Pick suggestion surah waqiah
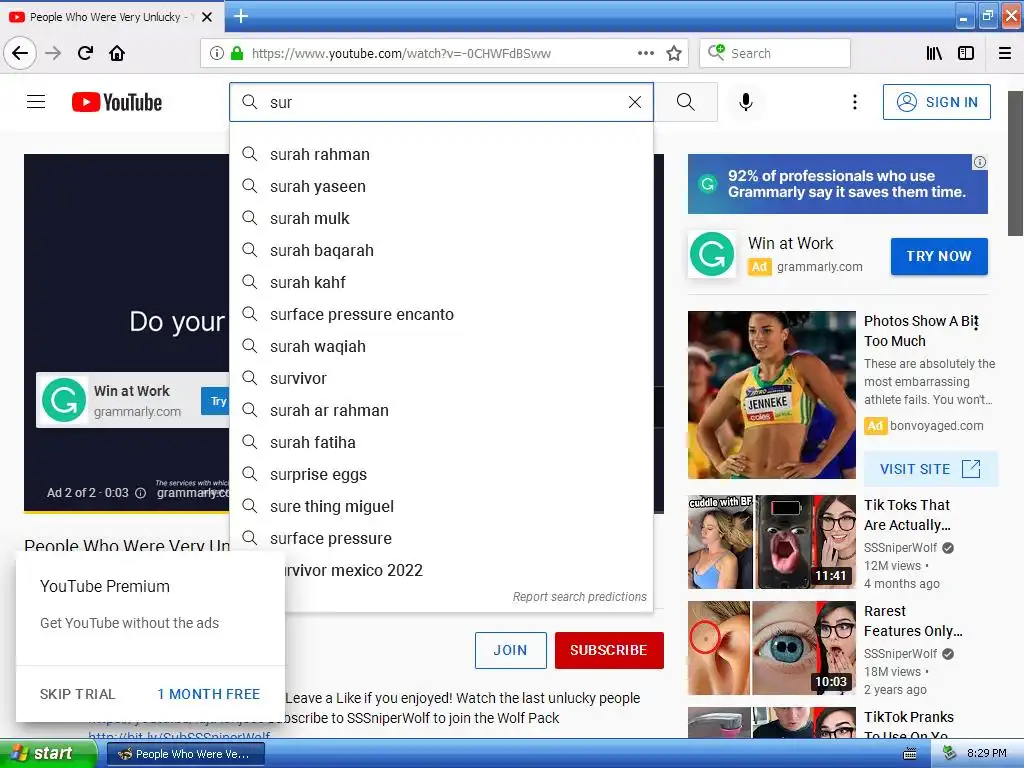The width and height of the screenshot is (1024, 768). [441, 347]
